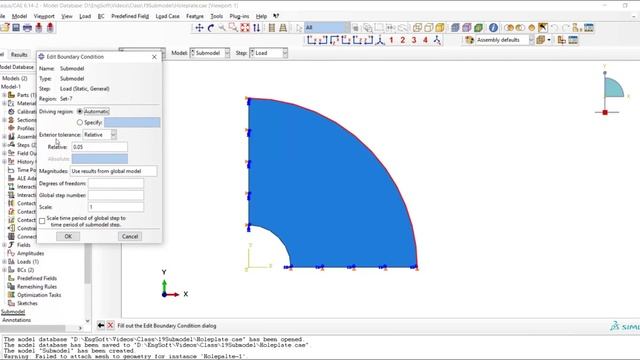Select the Rotate view tool

pos(211,28)
